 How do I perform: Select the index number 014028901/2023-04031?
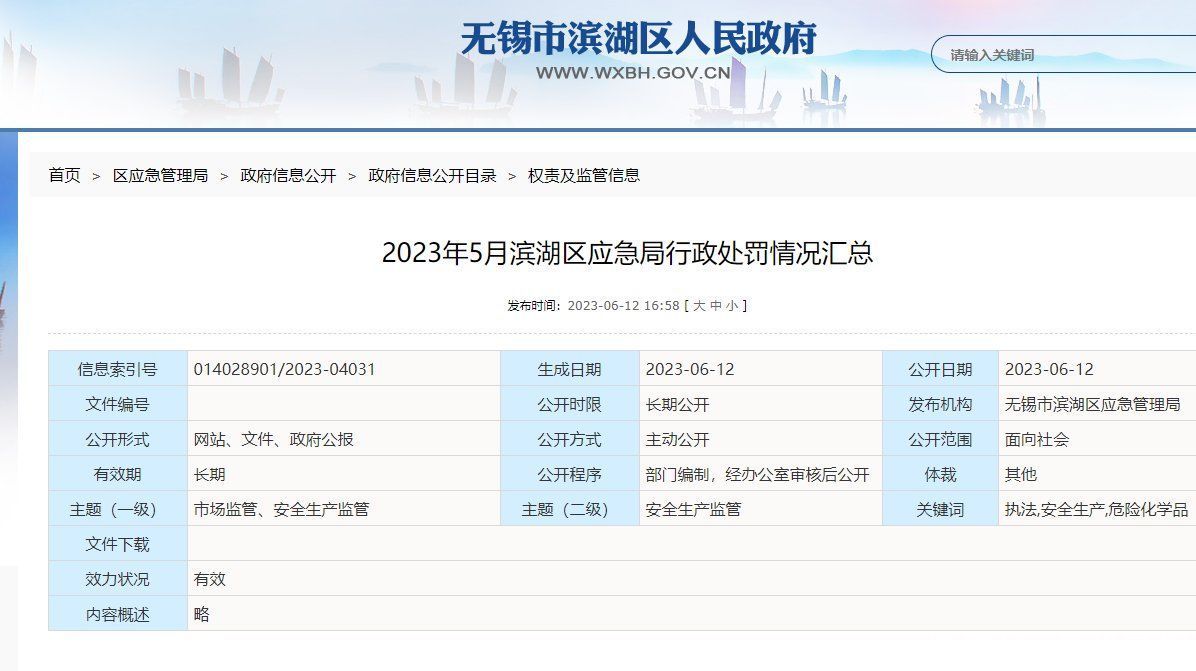(x=285, y=369)
